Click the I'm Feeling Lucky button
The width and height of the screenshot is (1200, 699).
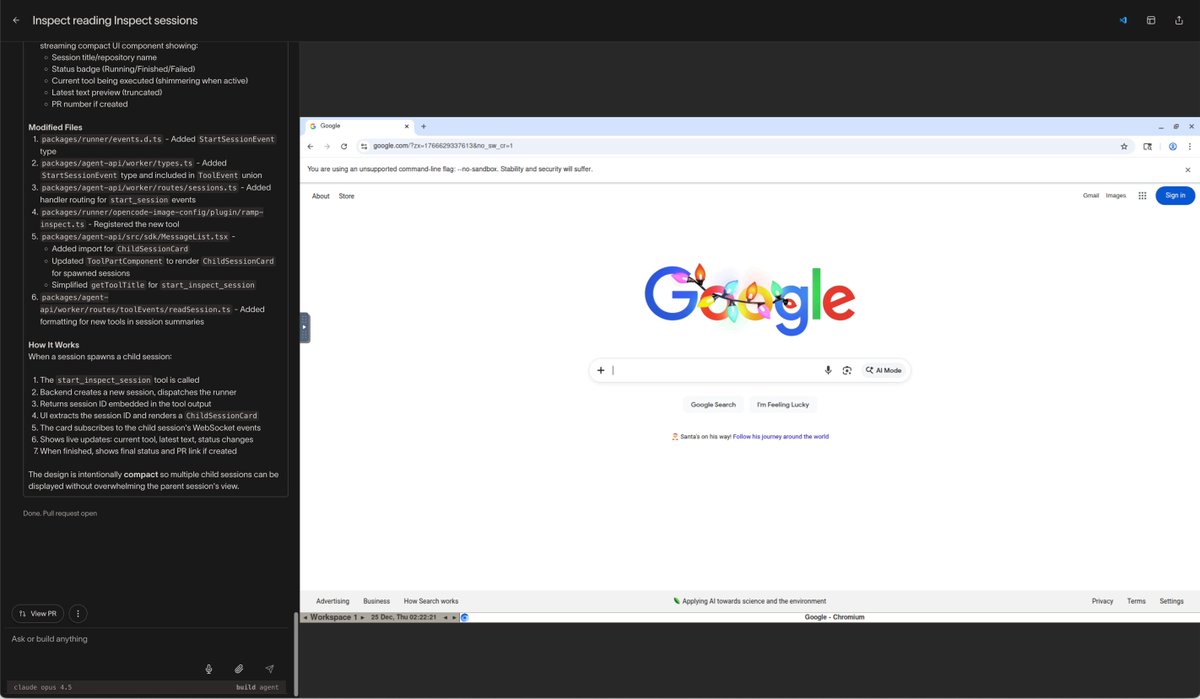pos(783,405)
